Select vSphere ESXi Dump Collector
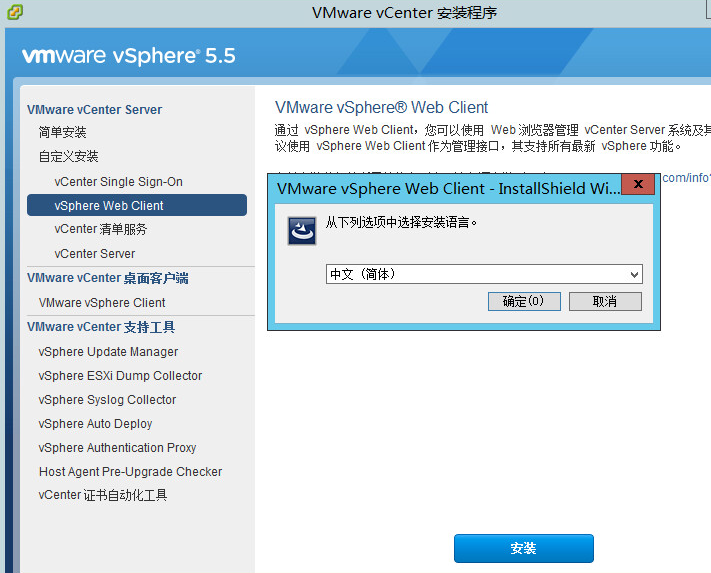The height and width of the screenshot is (573, 711). [120, 376]
